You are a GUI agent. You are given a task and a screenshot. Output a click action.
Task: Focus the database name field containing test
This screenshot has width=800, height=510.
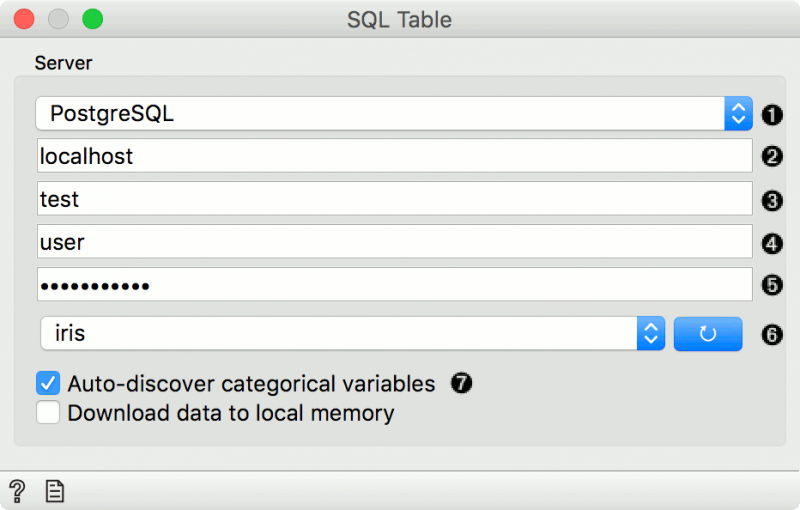394,199
